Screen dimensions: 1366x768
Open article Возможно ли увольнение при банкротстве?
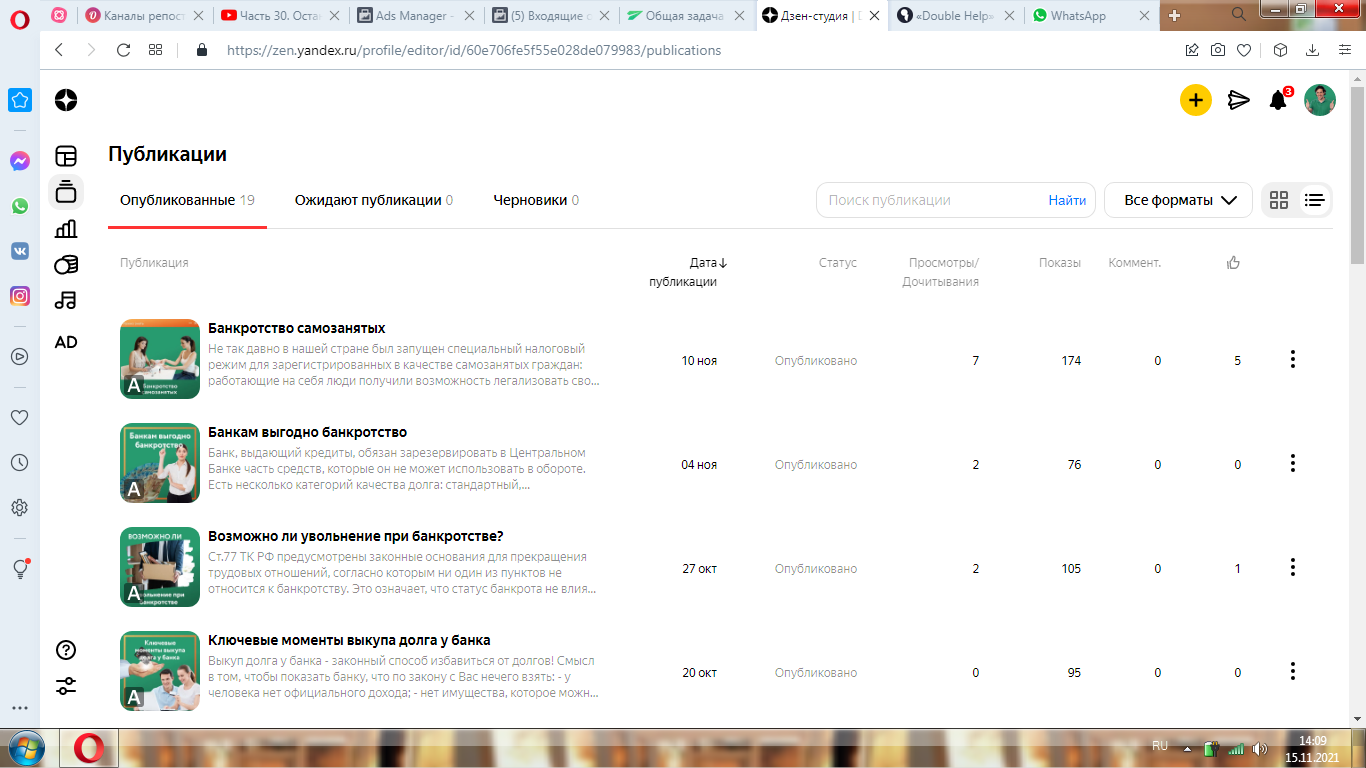click(x=355, y=536)
